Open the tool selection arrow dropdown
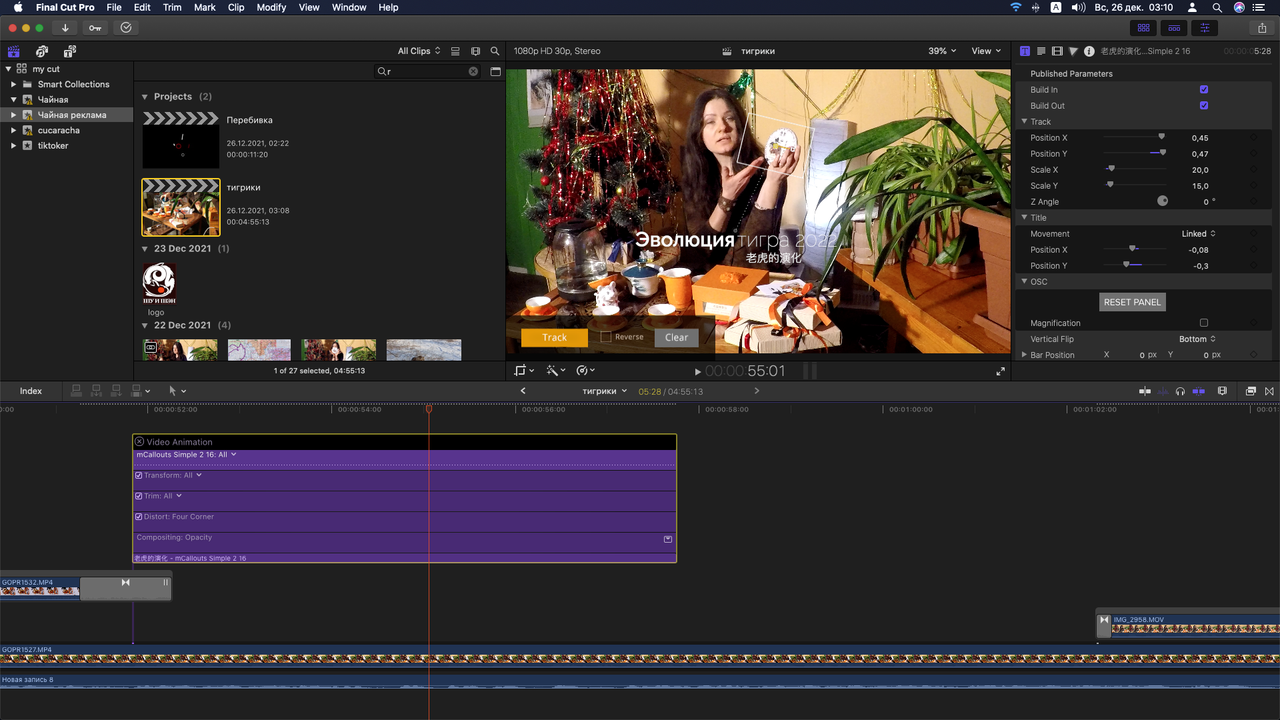1280x720 pixels. tap(176, 391)
